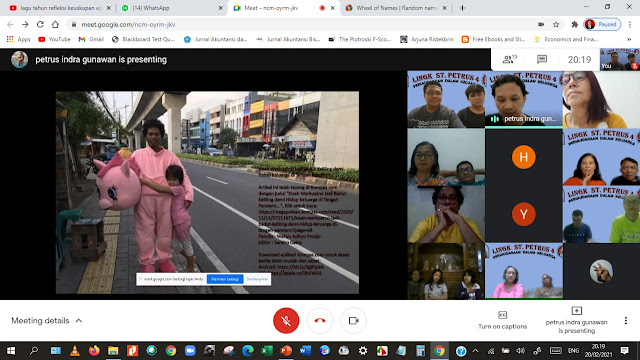The width and height of the screenshot is (640, 360).
Task: Switch to the Wheel of Names tab
Action: click(396, 8)
